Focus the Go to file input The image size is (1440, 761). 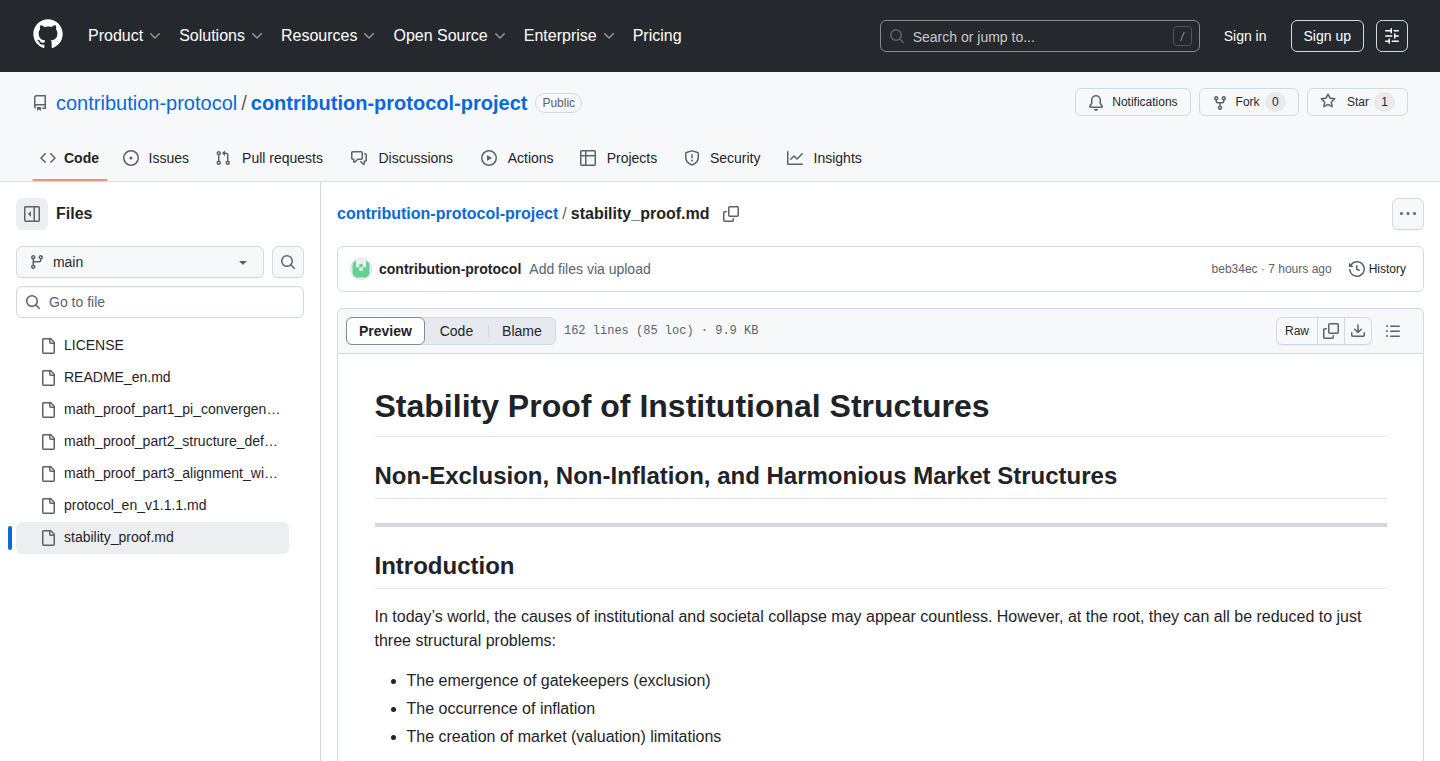(160, 302)
